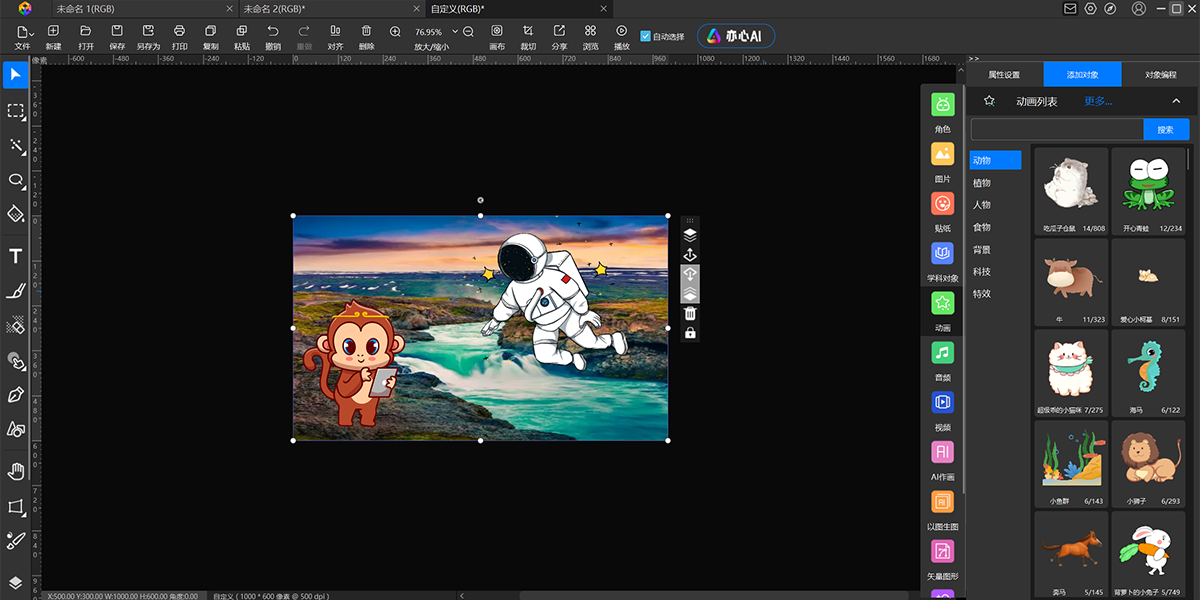Open the 文件 file menu dropdown

(x=22, y=32)
